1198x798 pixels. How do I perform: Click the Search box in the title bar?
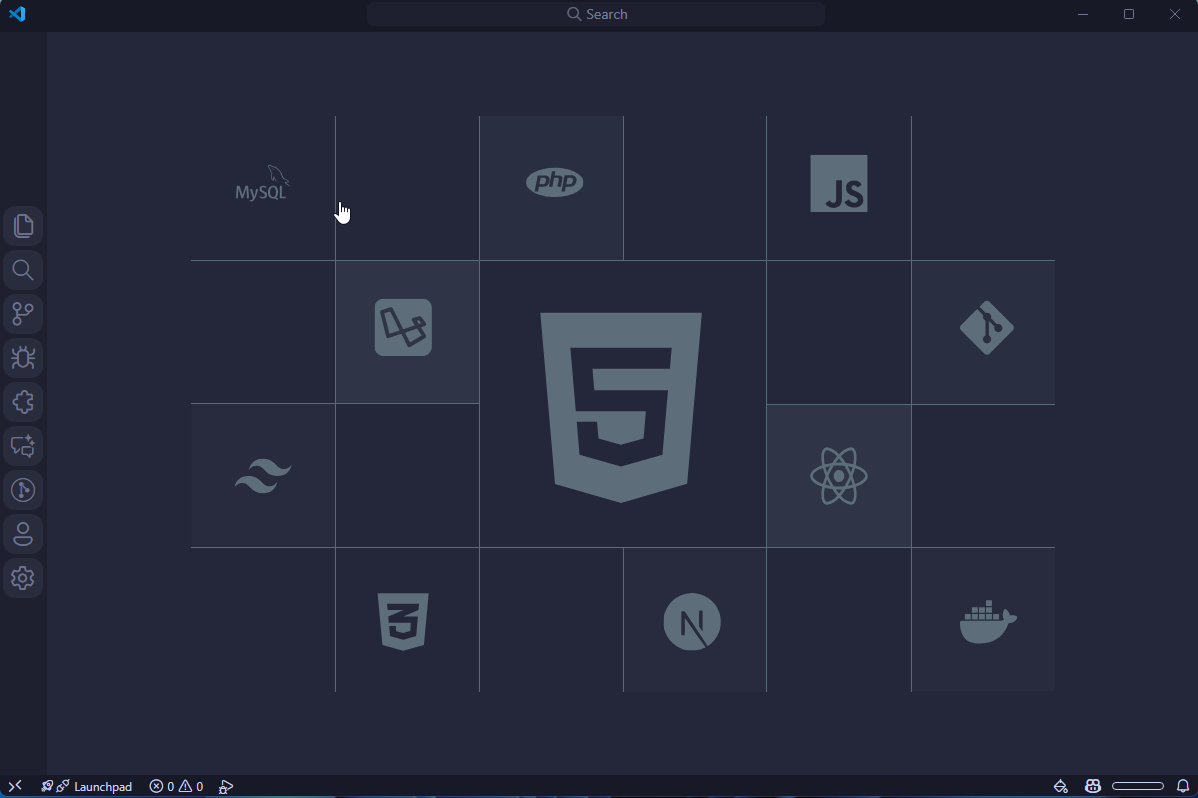[596, 14]
